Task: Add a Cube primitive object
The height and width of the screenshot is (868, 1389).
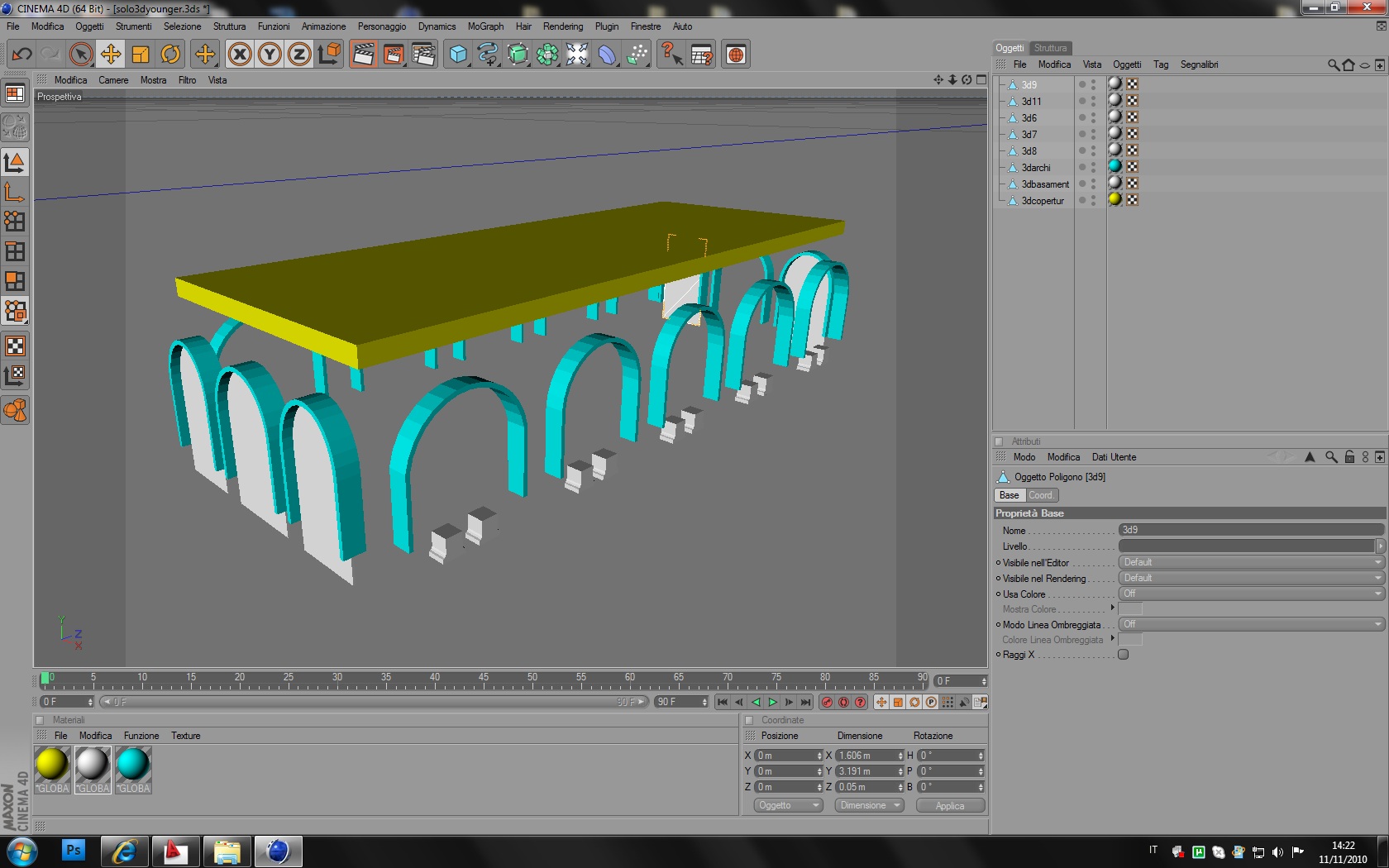Action: (457, 55)
